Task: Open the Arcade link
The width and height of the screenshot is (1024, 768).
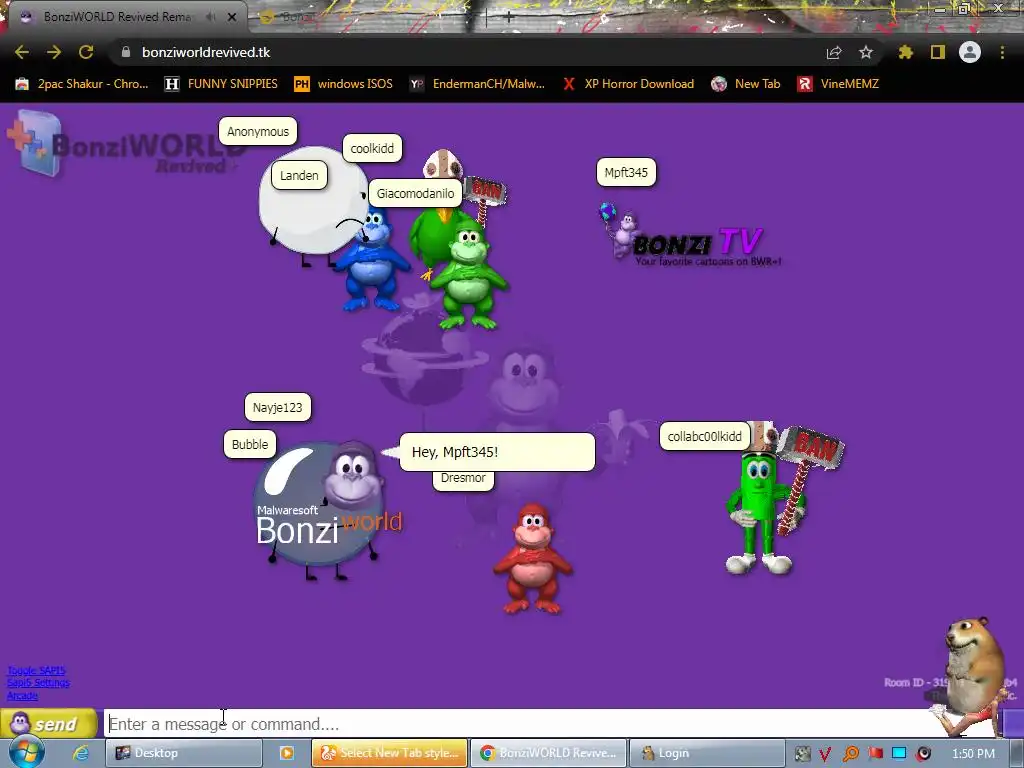Action: pyautogui.click(x=22, y=696)
